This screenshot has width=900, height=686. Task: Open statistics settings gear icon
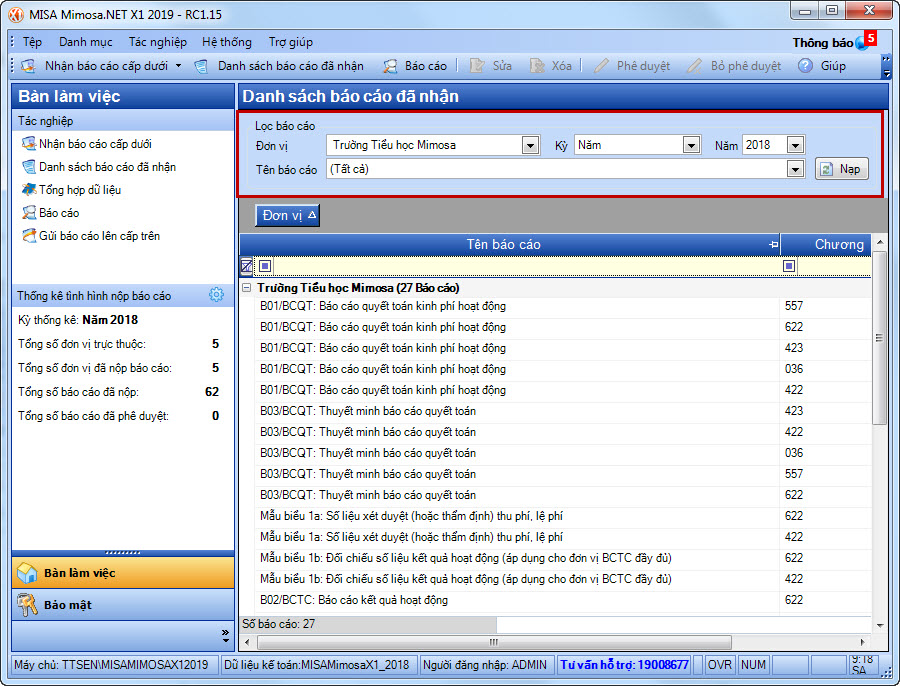[x=216, y=295]
